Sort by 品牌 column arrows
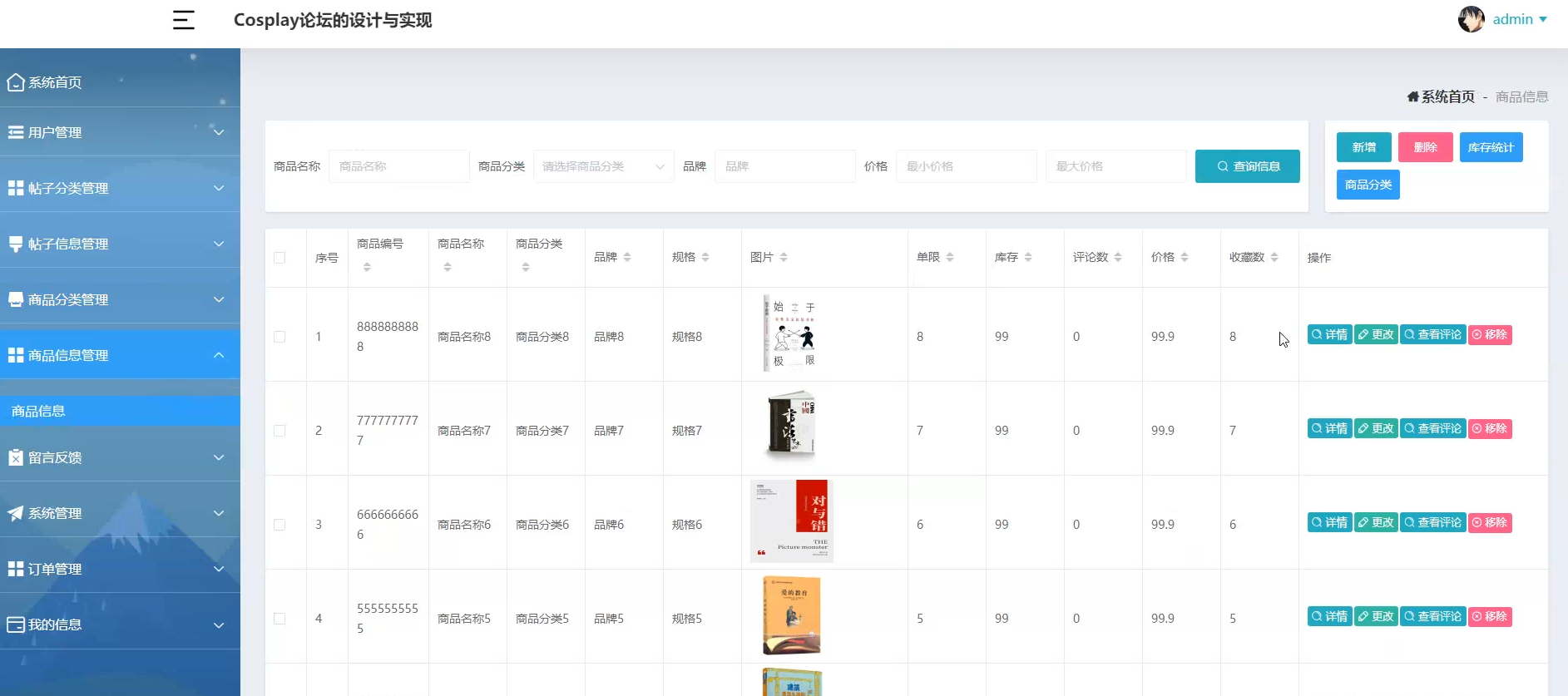 pyautogui.click(x=627, y=258)
